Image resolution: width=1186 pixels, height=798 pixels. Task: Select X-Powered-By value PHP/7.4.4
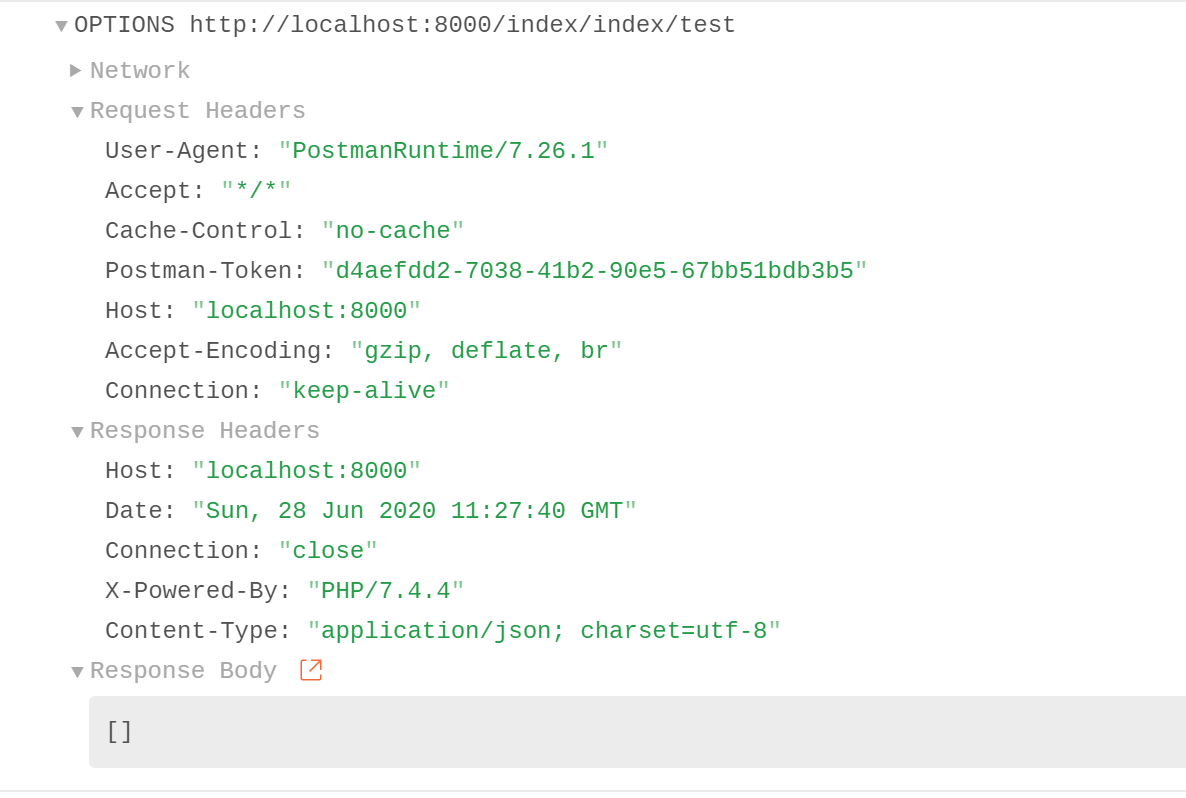click(x=386, y=591)
